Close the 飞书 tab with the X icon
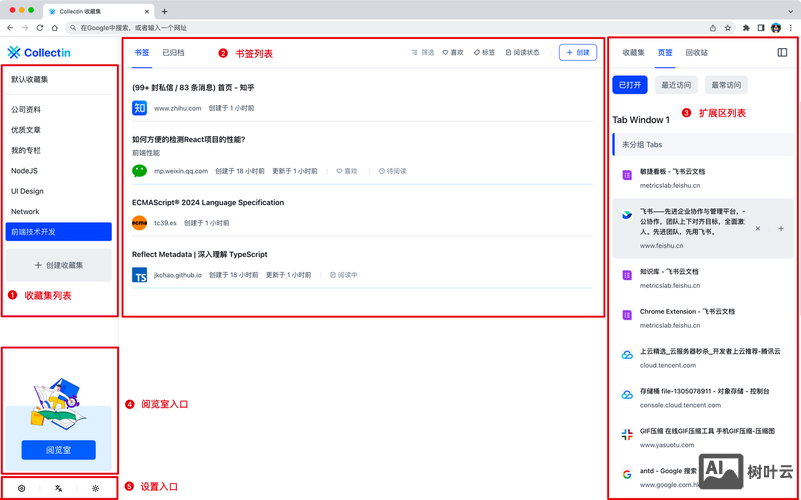 [758, 229]
